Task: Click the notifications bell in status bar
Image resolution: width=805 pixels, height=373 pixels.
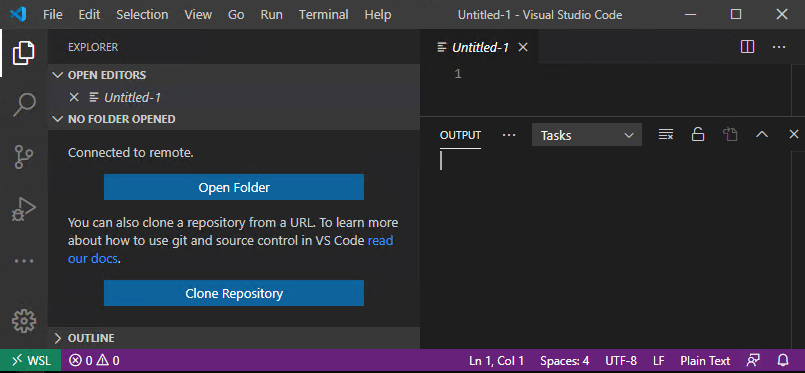Action: click(783, 360)
